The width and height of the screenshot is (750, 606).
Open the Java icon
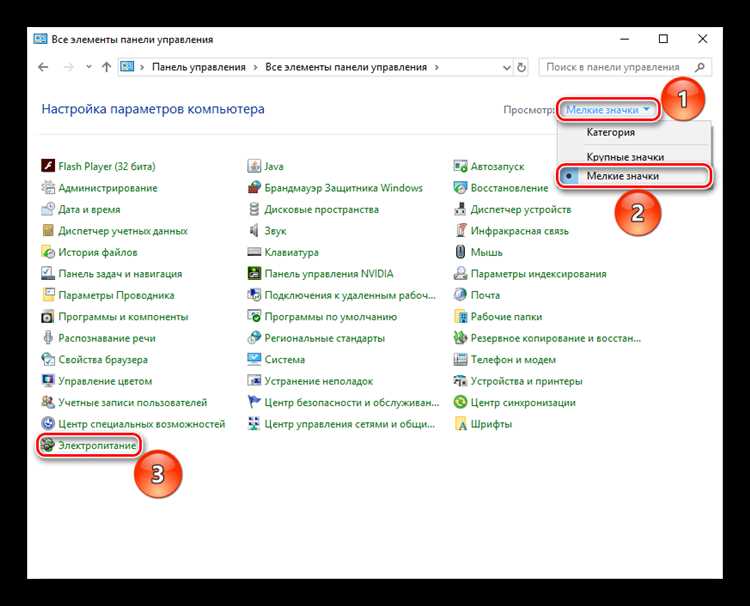point(254,166)
